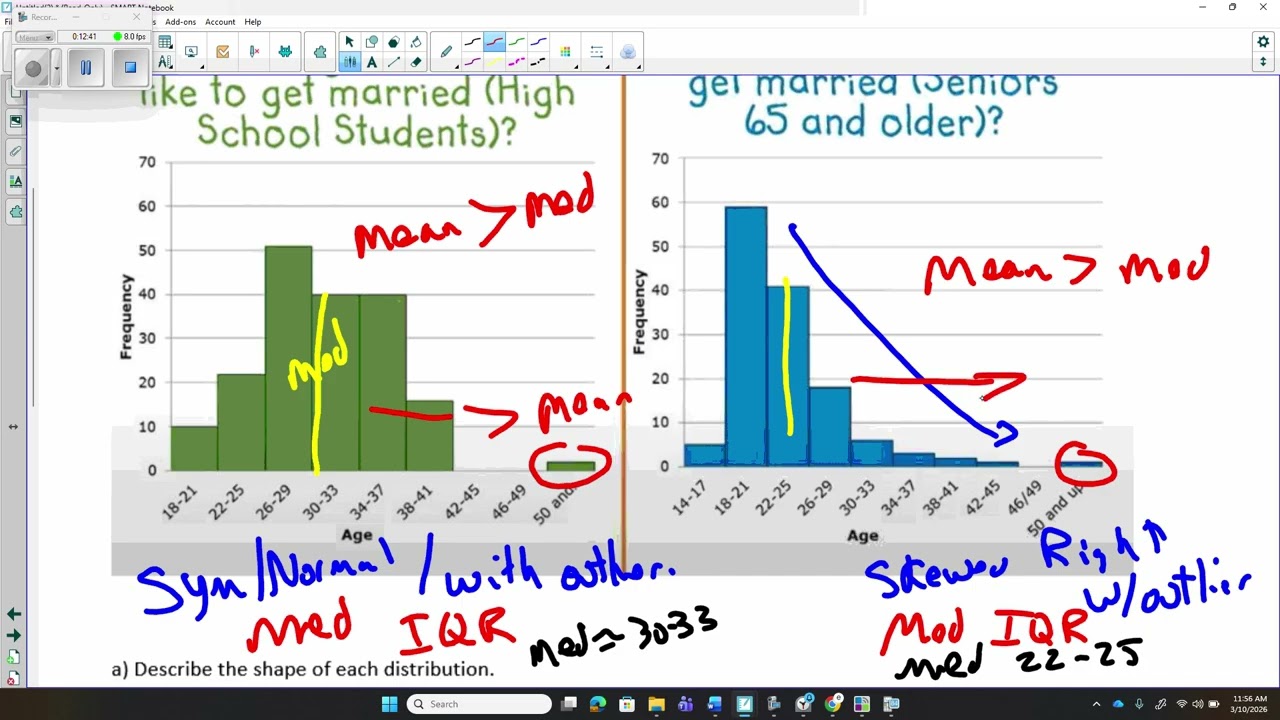1280x720 pixels.
Task: Open the text formatting A| tool
Action: pos(165,62)
